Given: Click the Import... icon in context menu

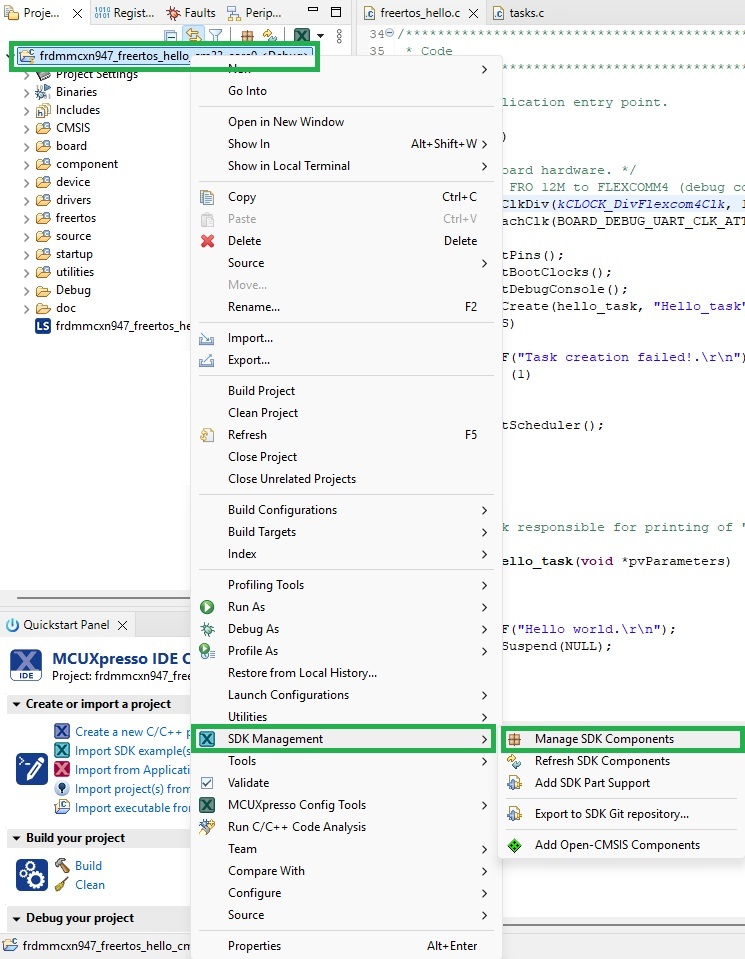Looking at the screenshot, I should click(x=207, y=338).
